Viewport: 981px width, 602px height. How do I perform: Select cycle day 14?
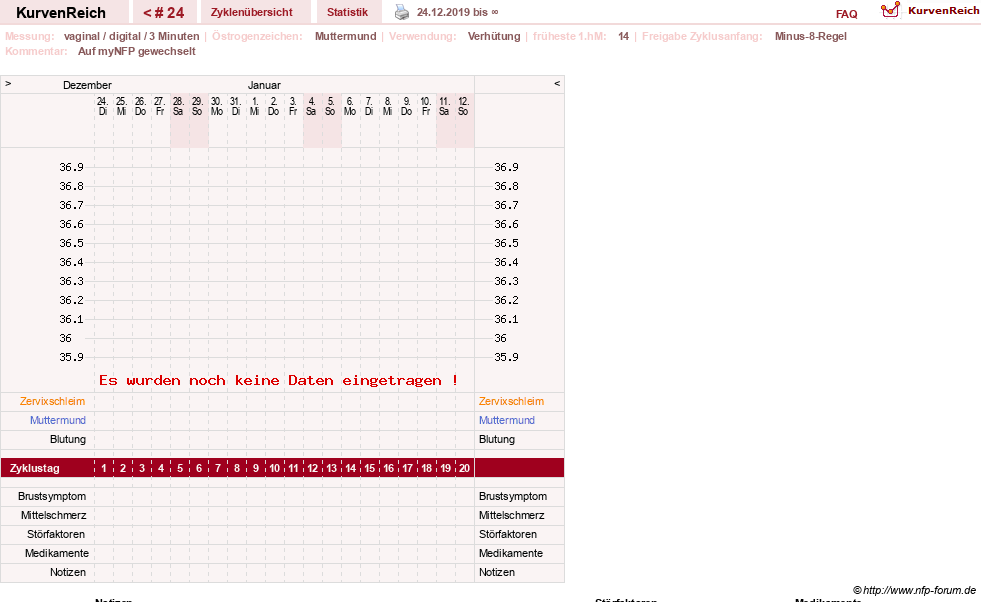(x=351, y=468)
